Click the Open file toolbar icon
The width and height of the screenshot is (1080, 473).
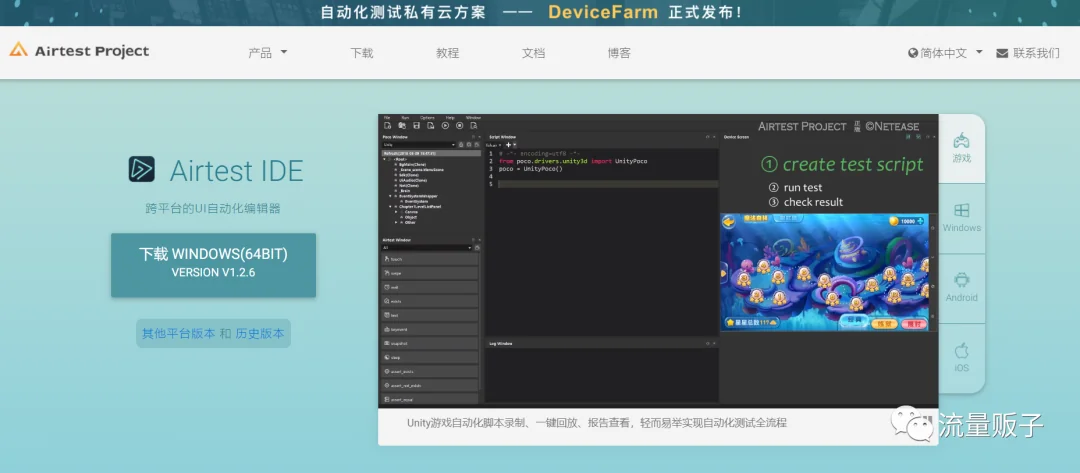coord(402,126)
